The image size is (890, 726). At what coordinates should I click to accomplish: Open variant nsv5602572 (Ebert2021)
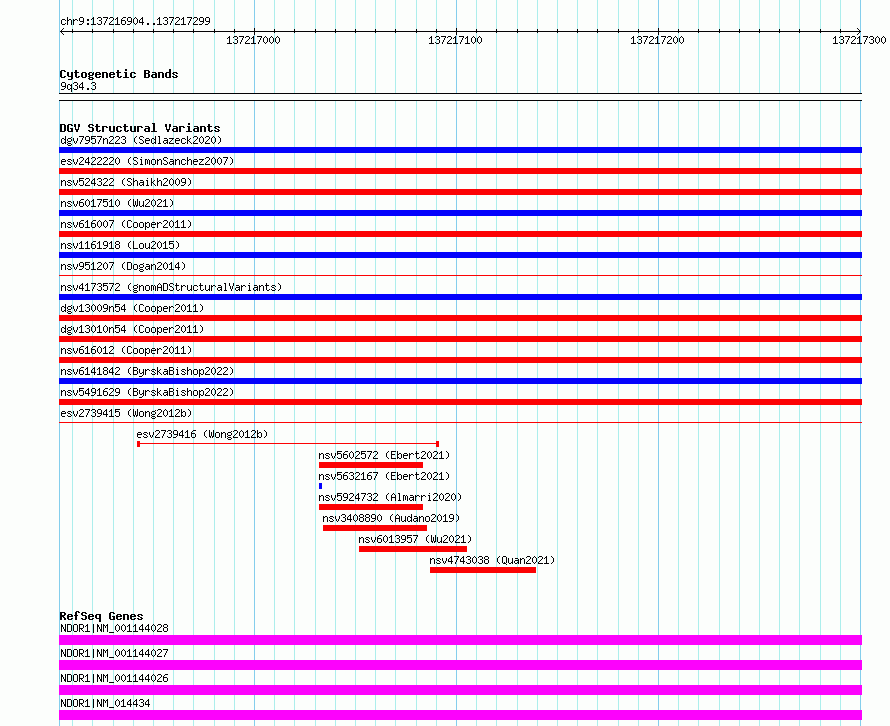tap(384, 455)
